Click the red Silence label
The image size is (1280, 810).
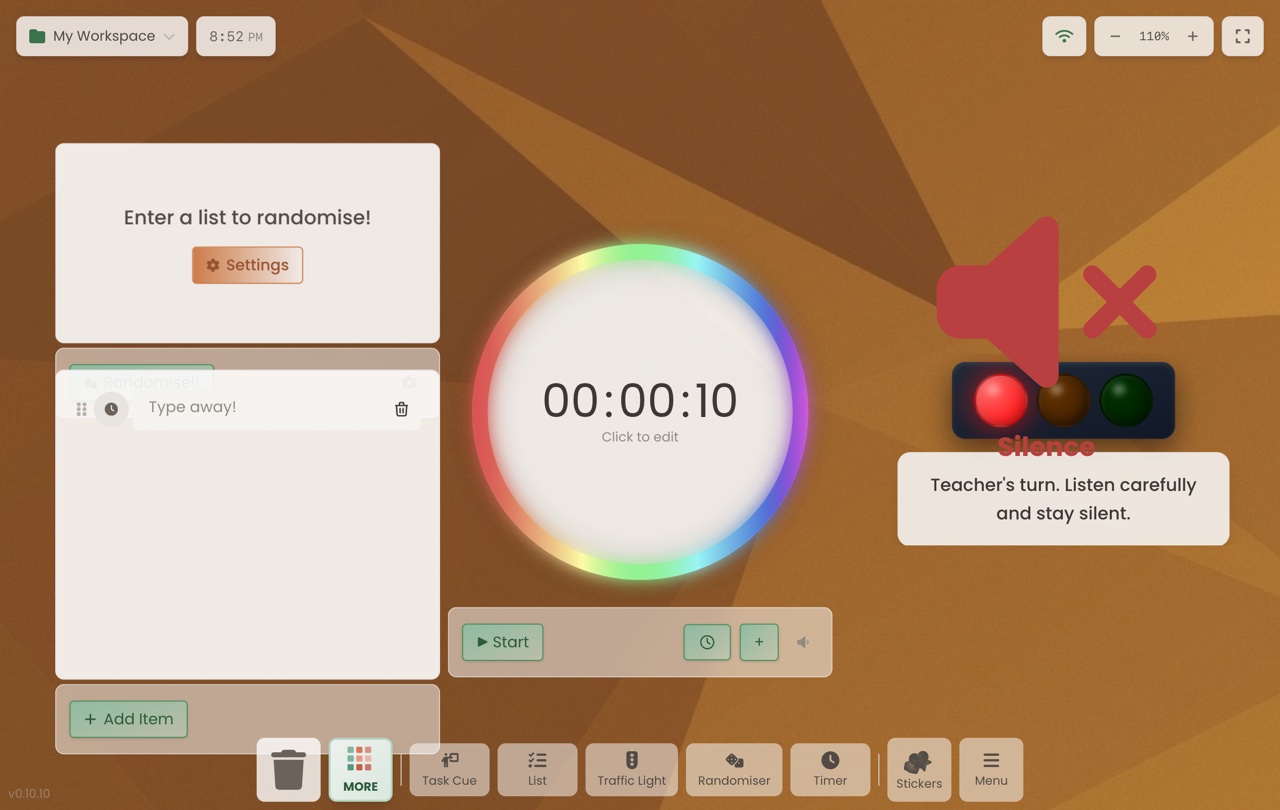tap(1046, 447)
